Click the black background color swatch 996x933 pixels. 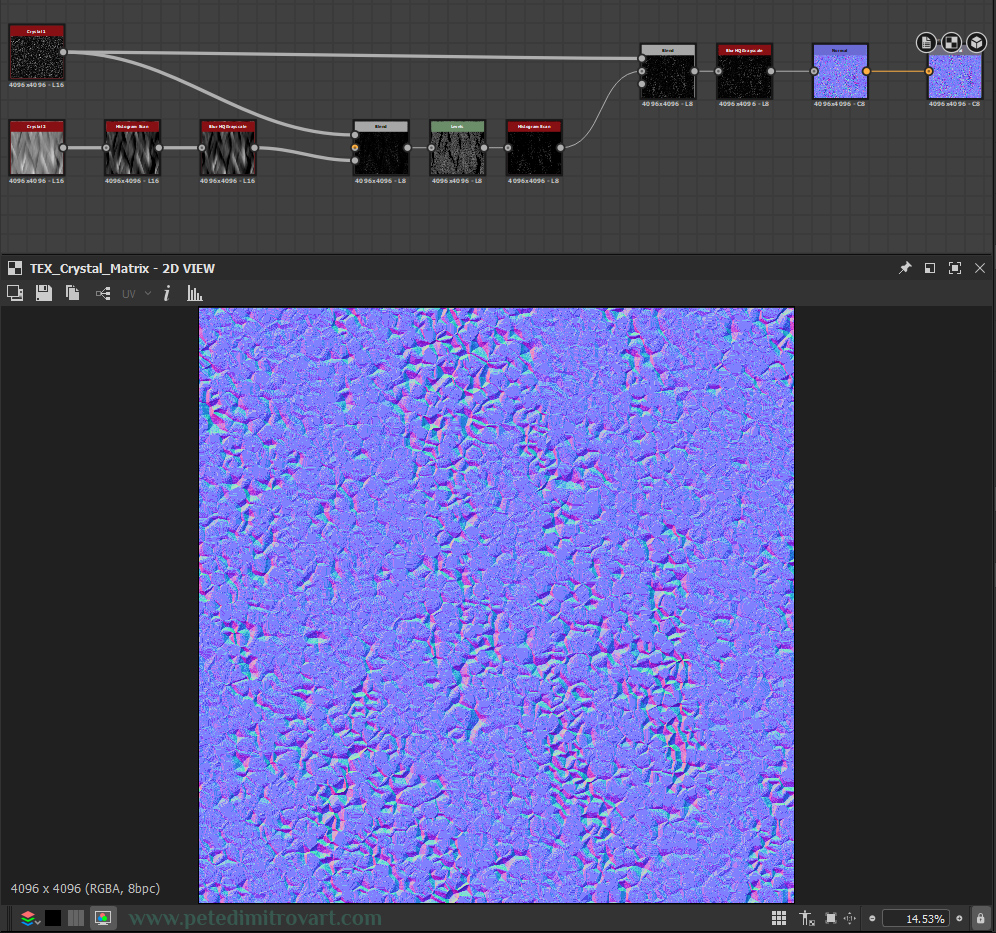[53, 918]
